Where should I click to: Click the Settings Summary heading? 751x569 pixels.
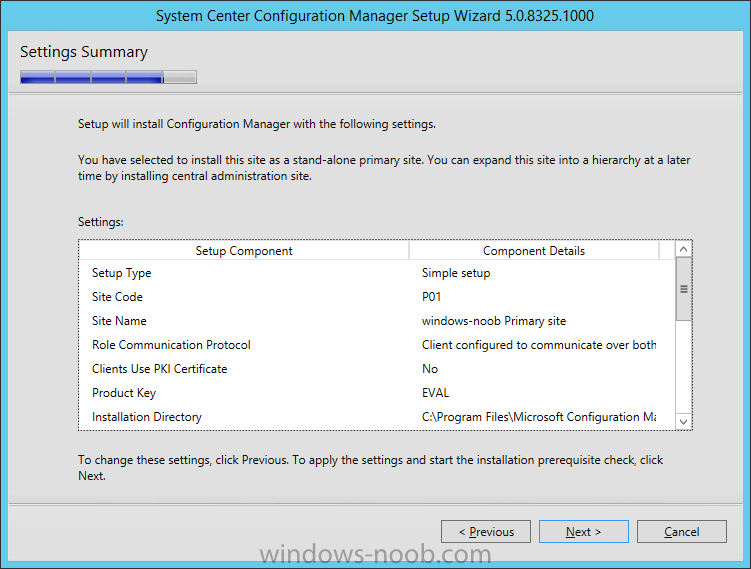[x=84, y=52]
